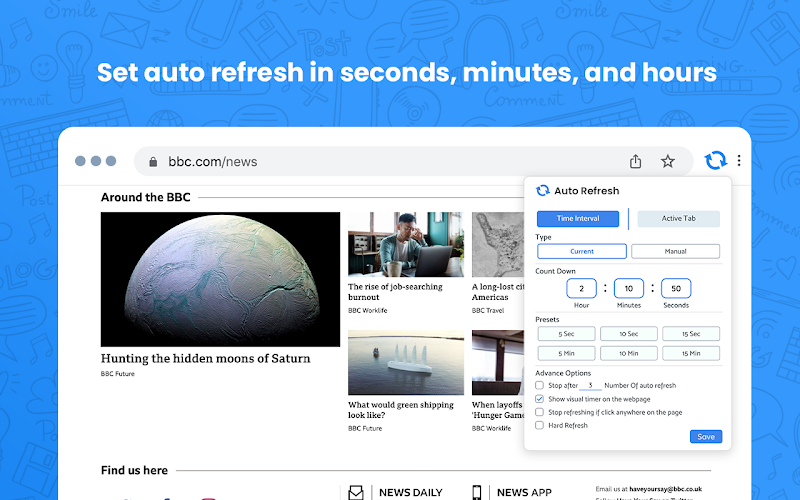Viewport: 800px width, 500px height.
Task: Click the NEWS APP link
Action: pyautogui.click(x=524, y=492)
